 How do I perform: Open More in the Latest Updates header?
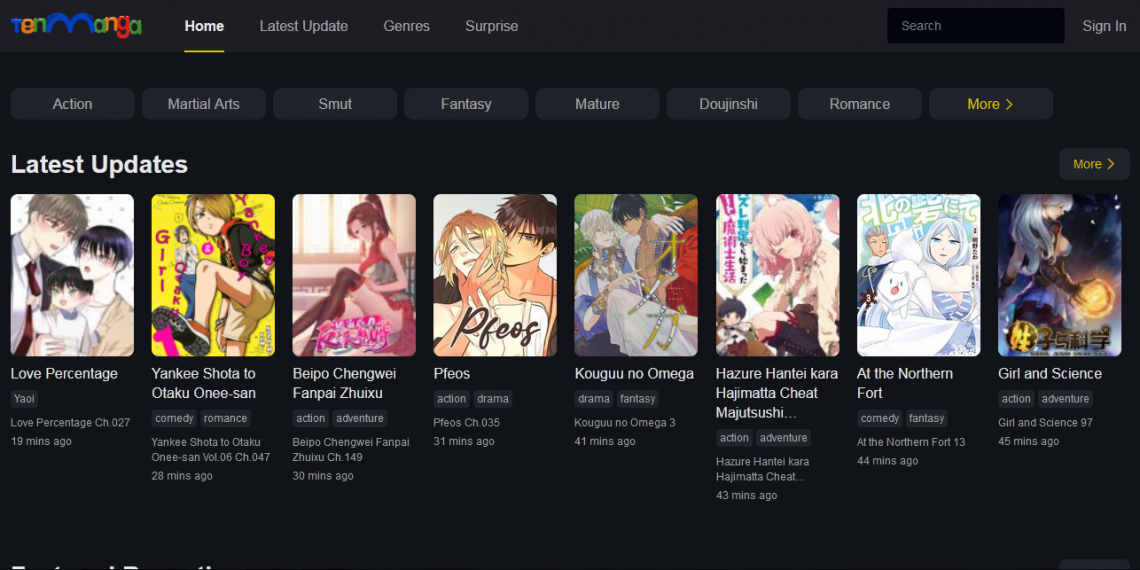point(1094,164)
